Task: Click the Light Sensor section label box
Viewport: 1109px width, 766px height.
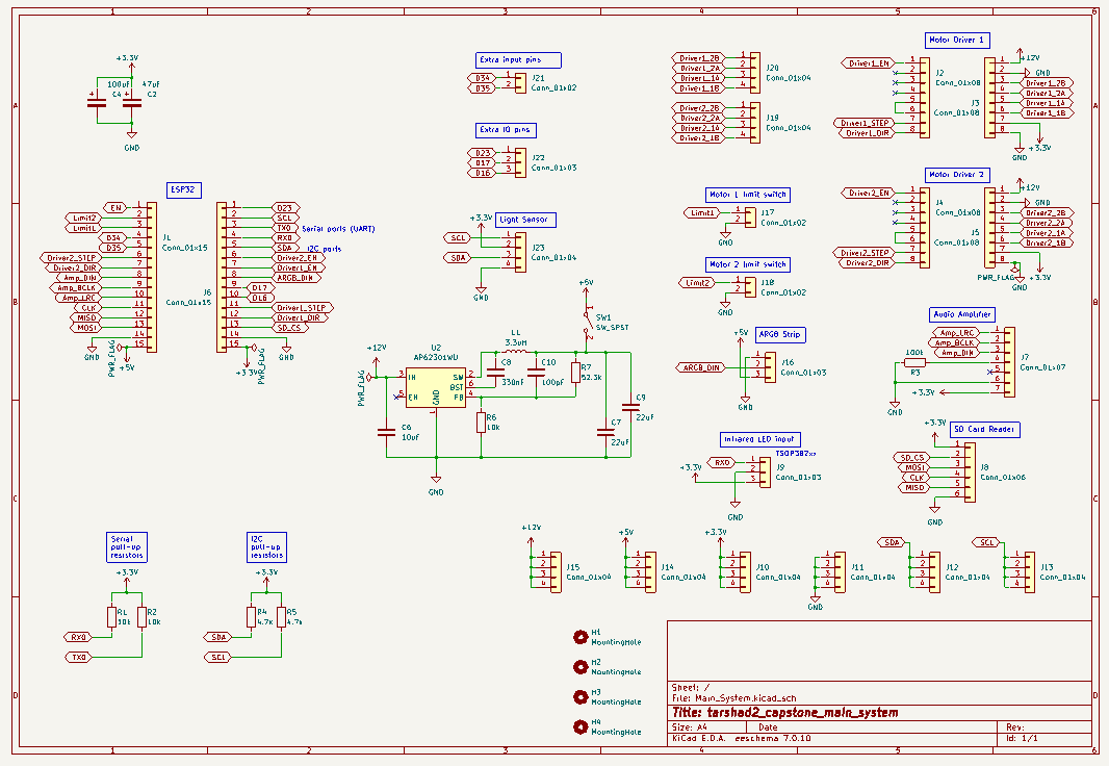Action: pyautogui.click(x=525, y=218)
